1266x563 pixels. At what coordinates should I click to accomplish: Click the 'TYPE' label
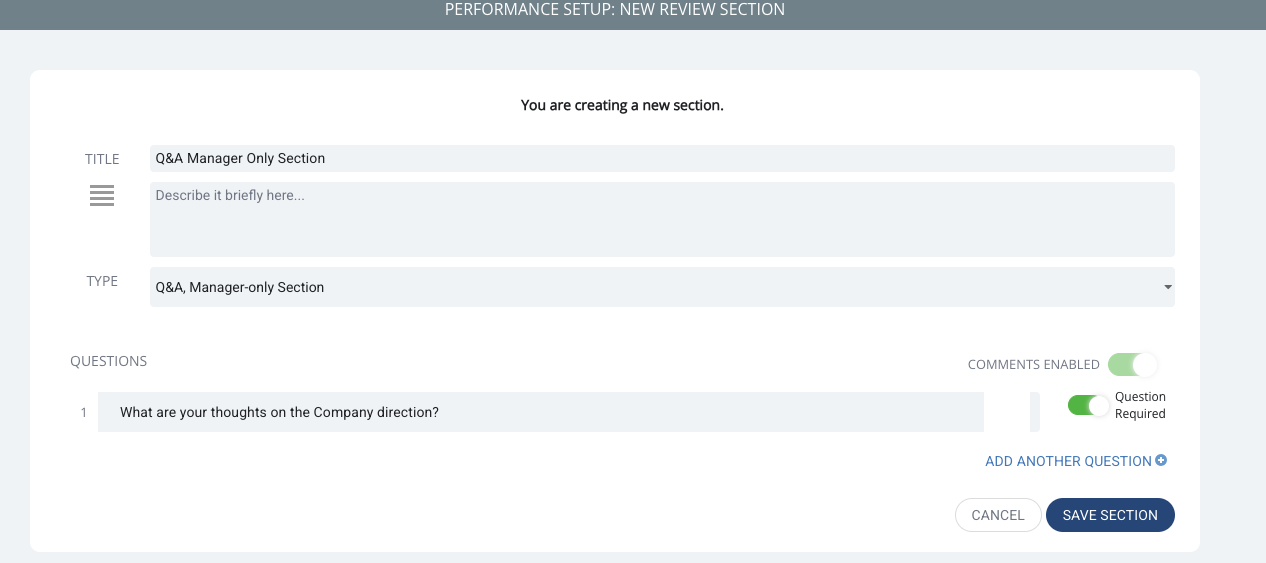pos(102,281)
